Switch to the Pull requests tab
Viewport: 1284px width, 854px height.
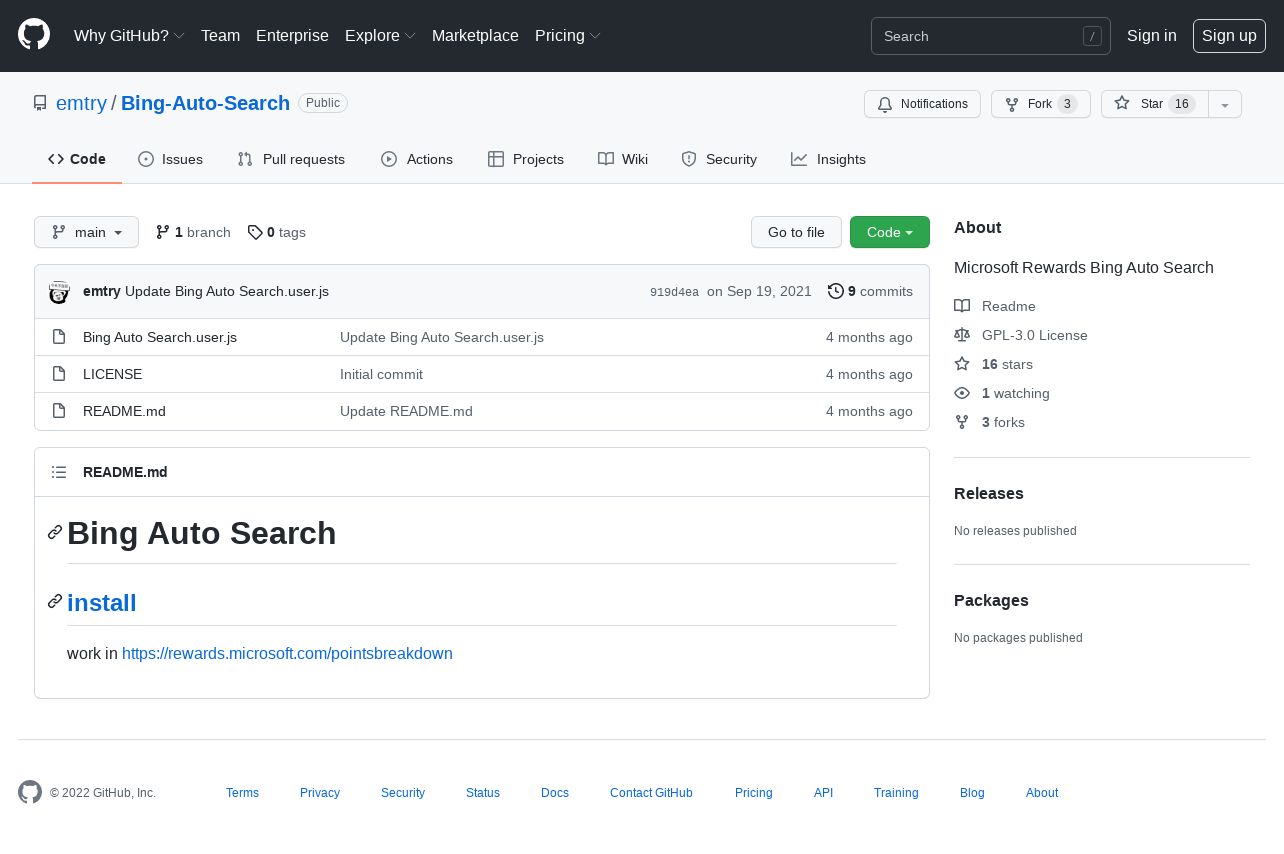[x=291, y=159]
